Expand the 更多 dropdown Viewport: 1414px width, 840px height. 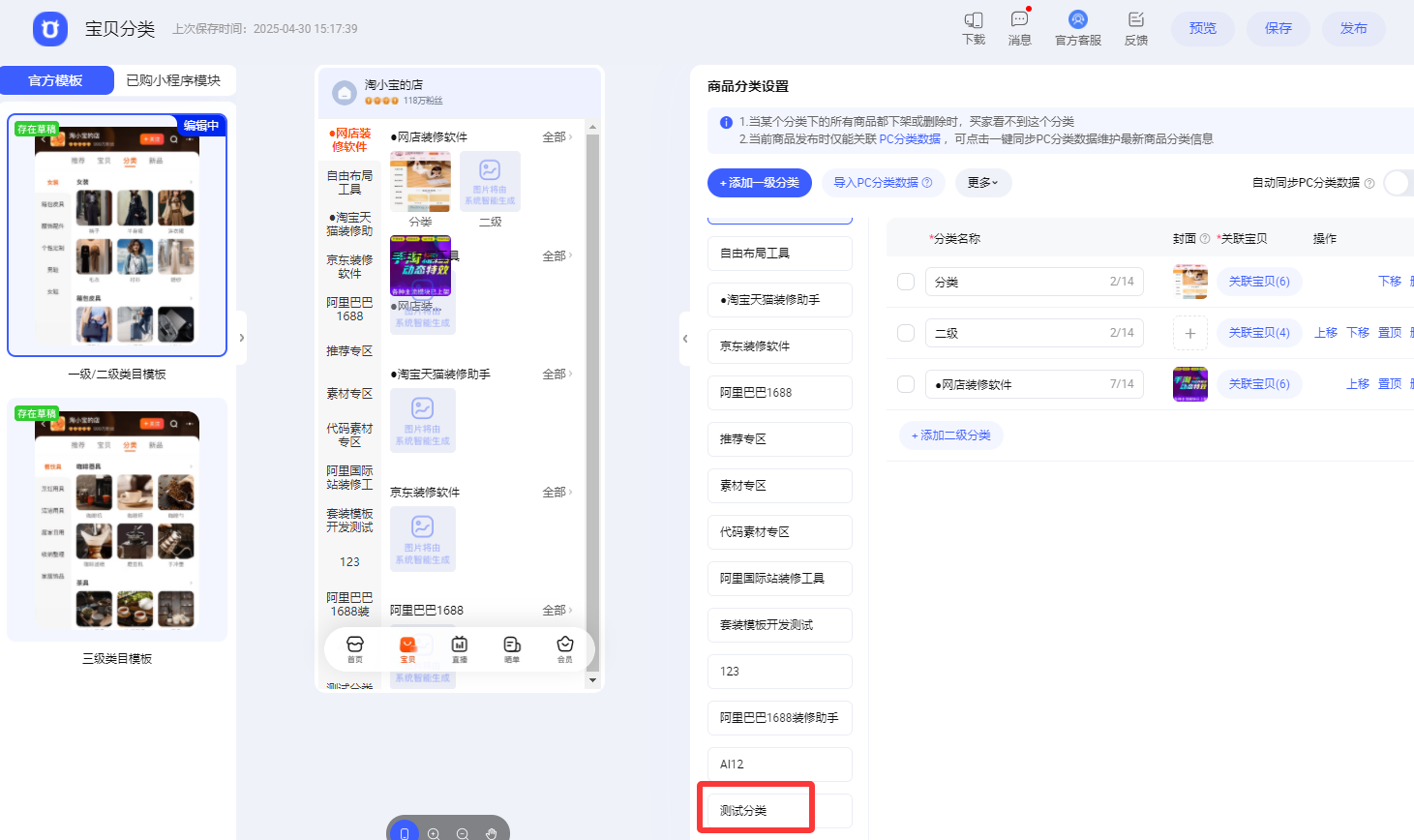pos(983,183)
